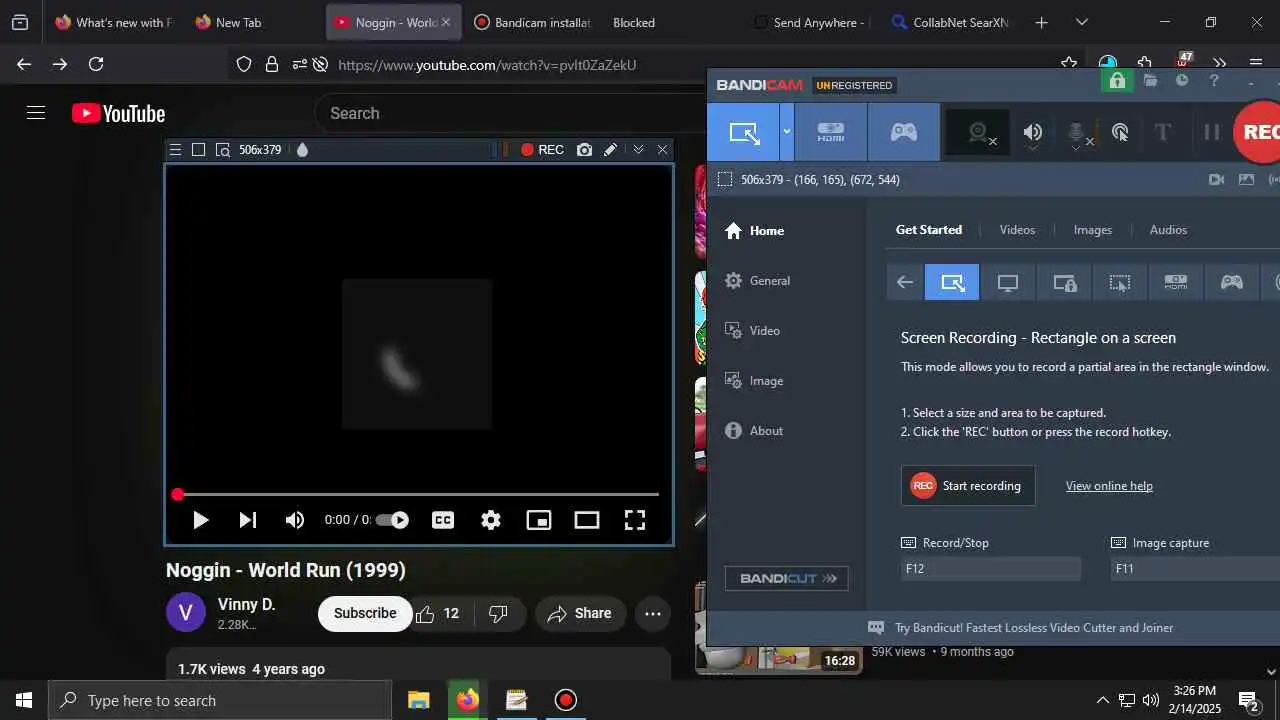
Task: Click the Start recording button
Action: click(968, 486)
